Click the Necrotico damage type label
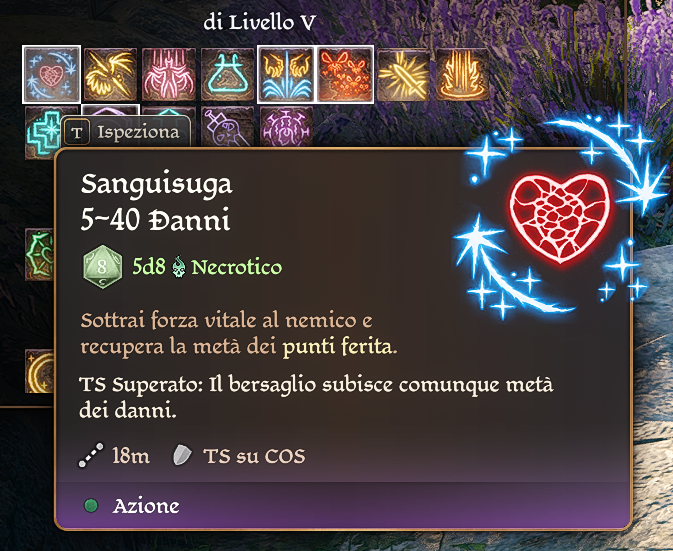This screenshot has width=673, height=551. coord(236,267)
